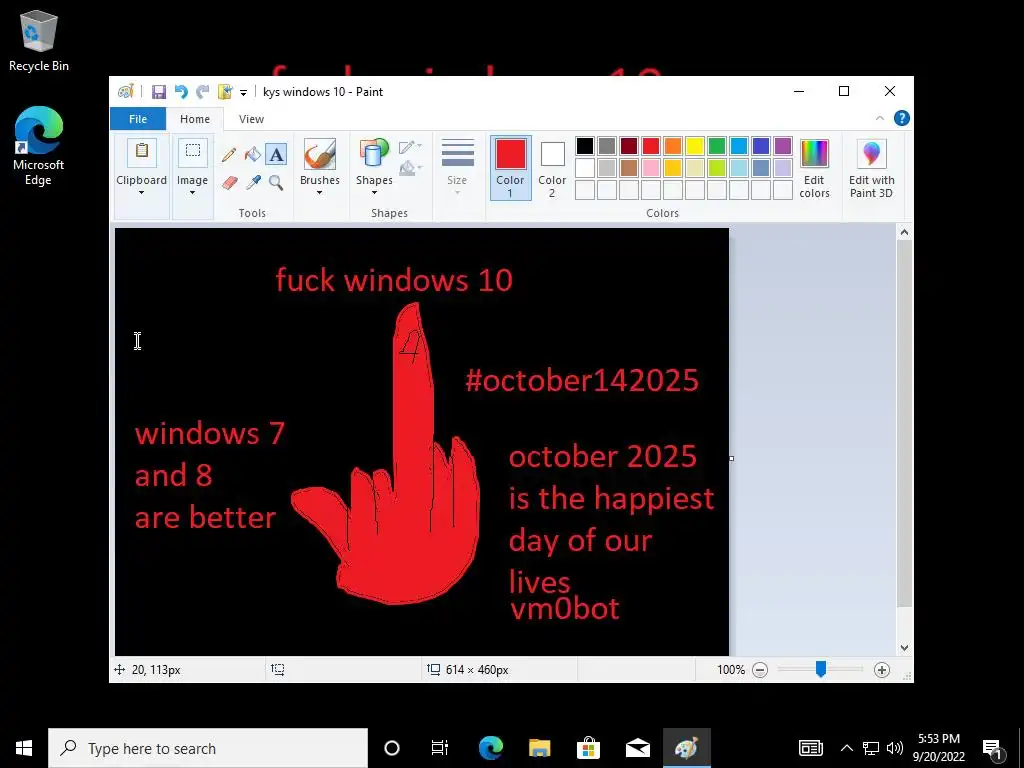Open File Explorer from the taskbar
Screen dimensions: 1024x768
539,748
